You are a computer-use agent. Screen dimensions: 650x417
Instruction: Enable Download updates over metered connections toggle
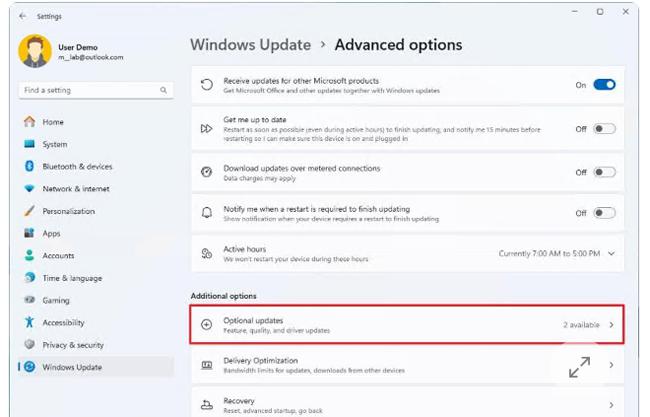point(604,172)
